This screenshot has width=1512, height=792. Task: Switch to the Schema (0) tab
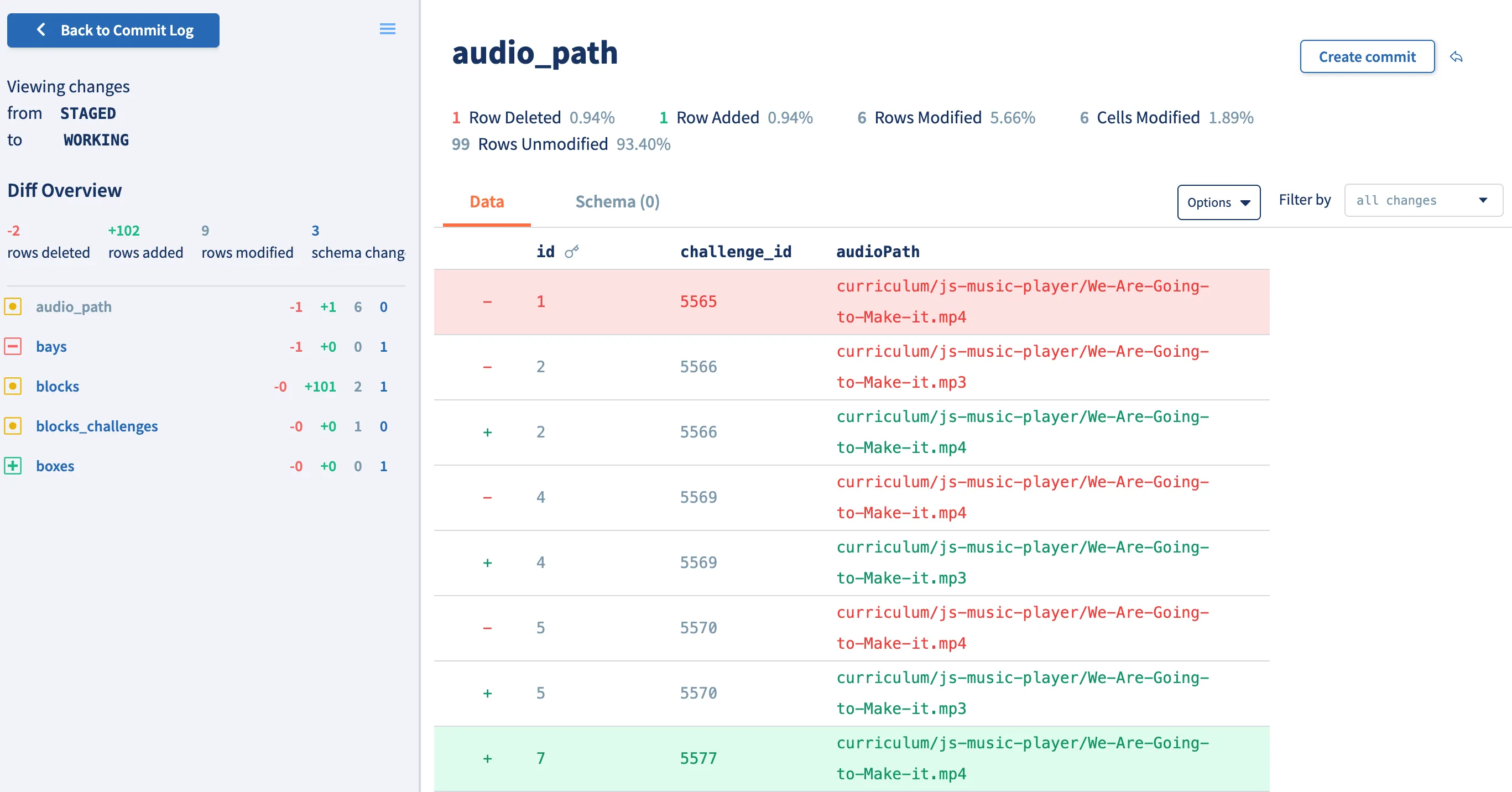click(617, 202)
